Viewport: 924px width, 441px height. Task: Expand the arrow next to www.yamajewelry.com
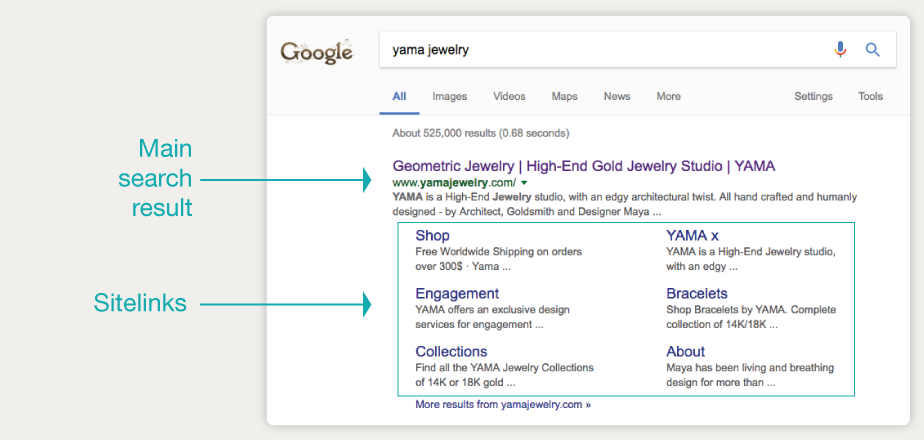524,183
